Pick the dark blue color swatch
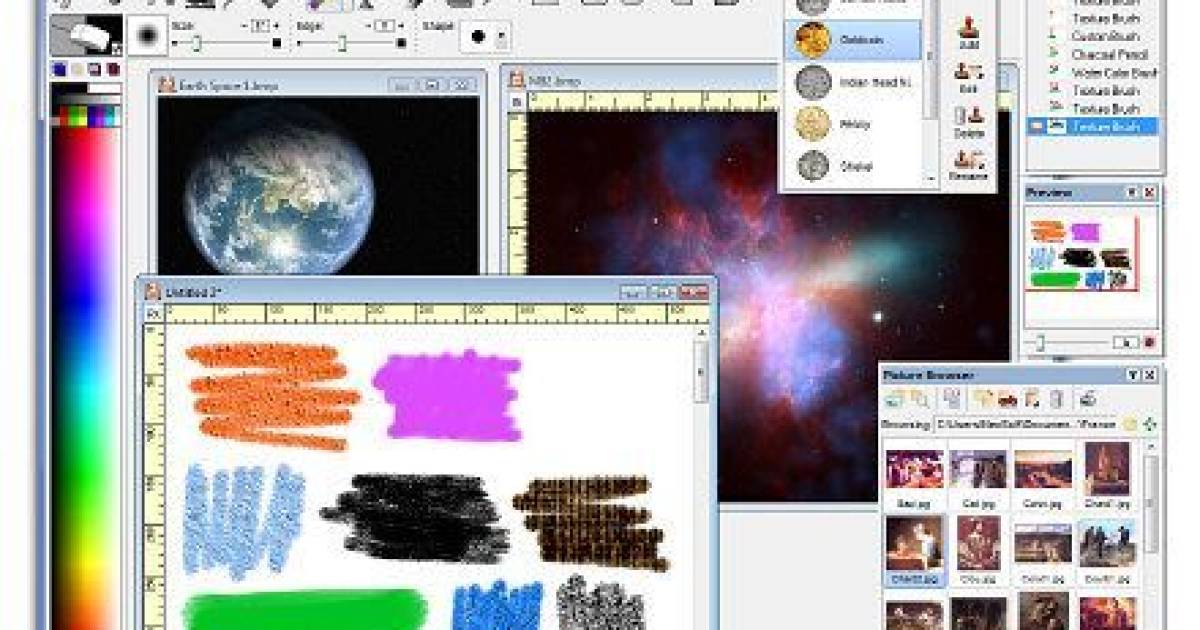 (59, 69)
